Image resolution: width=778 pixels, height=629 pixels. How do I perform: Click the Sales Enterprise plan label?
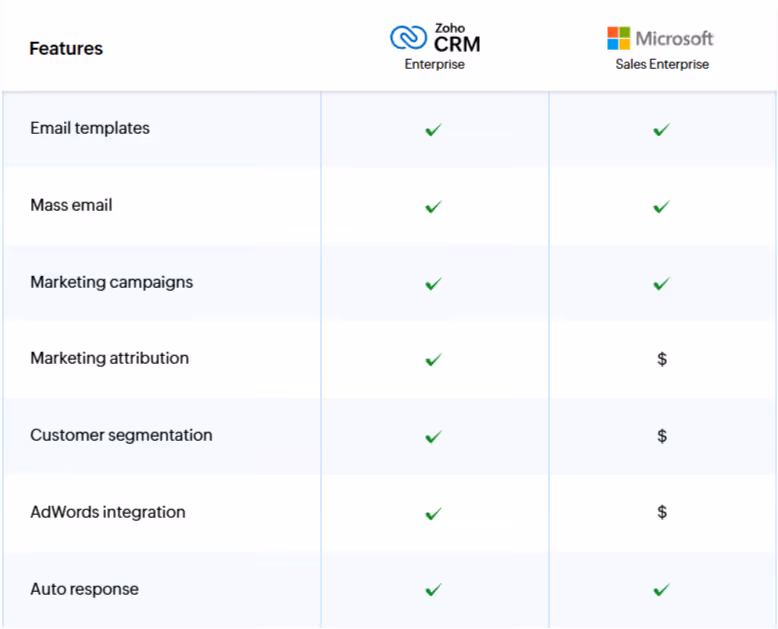click(x=662, y=64)
